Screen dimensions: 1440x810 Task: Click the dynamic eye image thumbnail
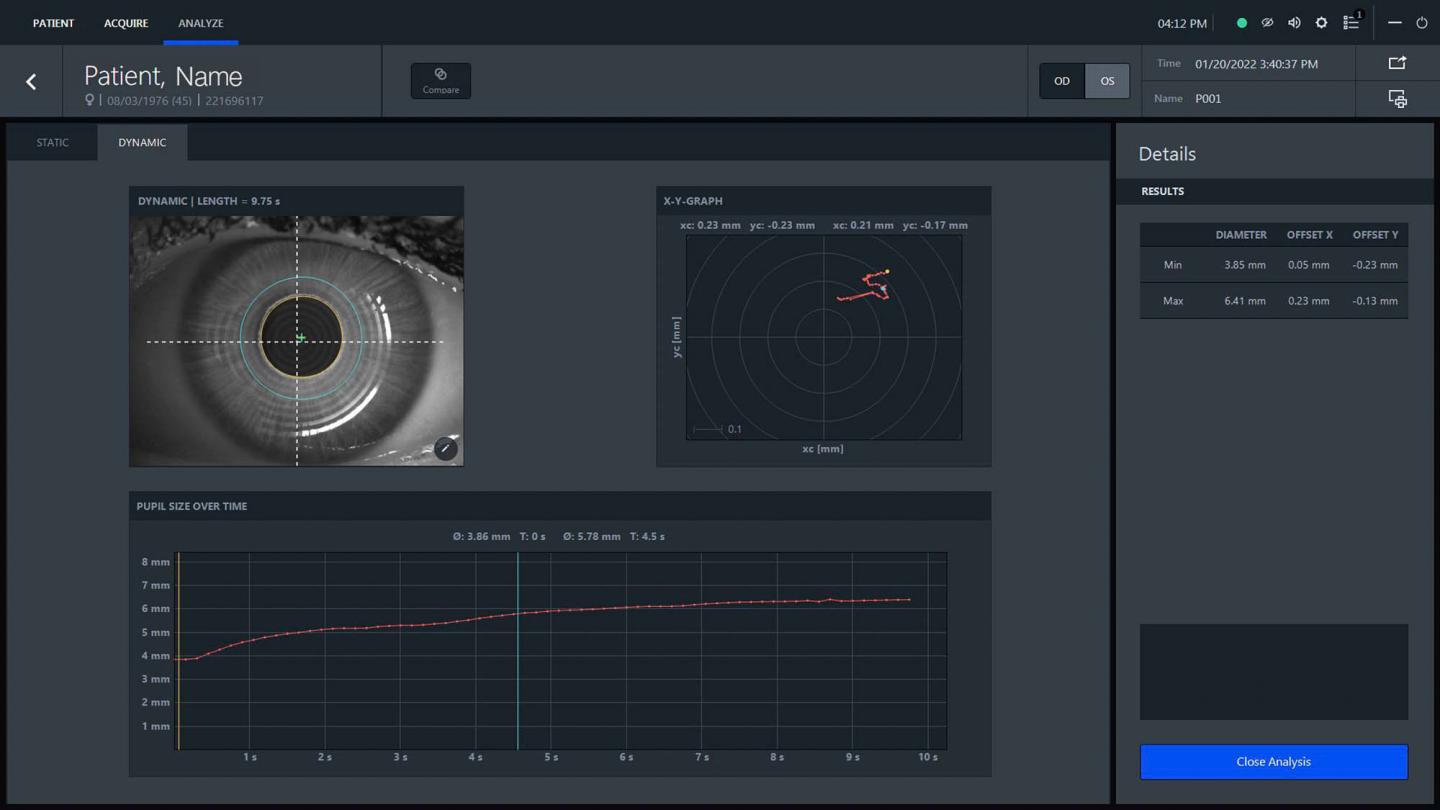point(296,340)
